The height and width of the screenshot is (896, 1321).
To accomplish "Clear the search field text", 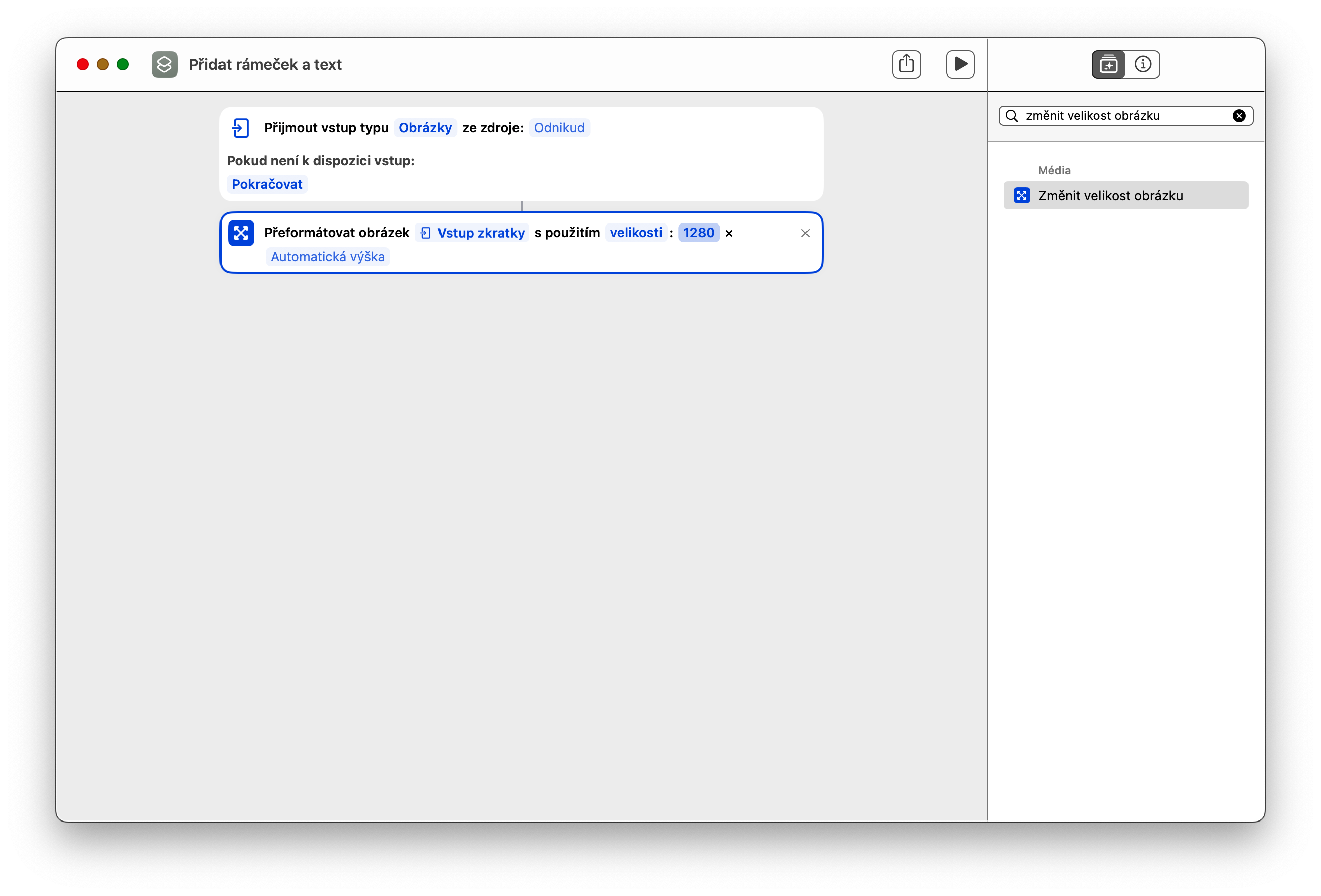I will coord(1239,116).
